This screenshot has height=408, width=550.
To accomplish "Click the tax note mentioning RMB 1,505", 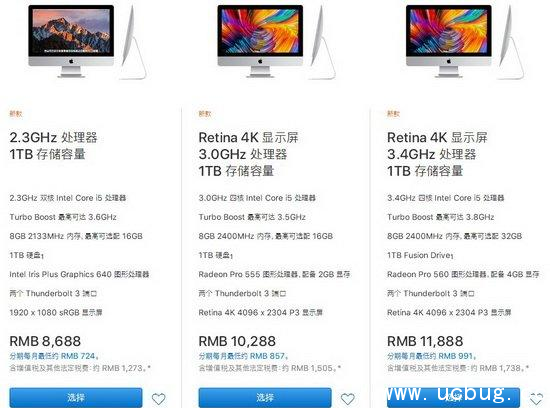I will click(269, 368).
